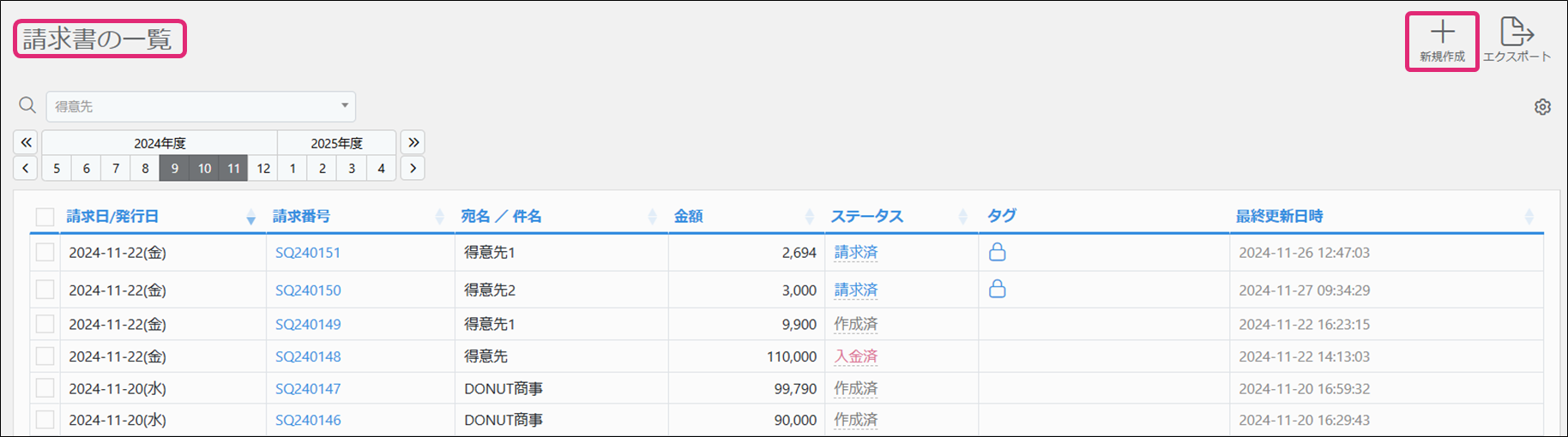Open invoice link SQ240146

(x=308, y=420)
